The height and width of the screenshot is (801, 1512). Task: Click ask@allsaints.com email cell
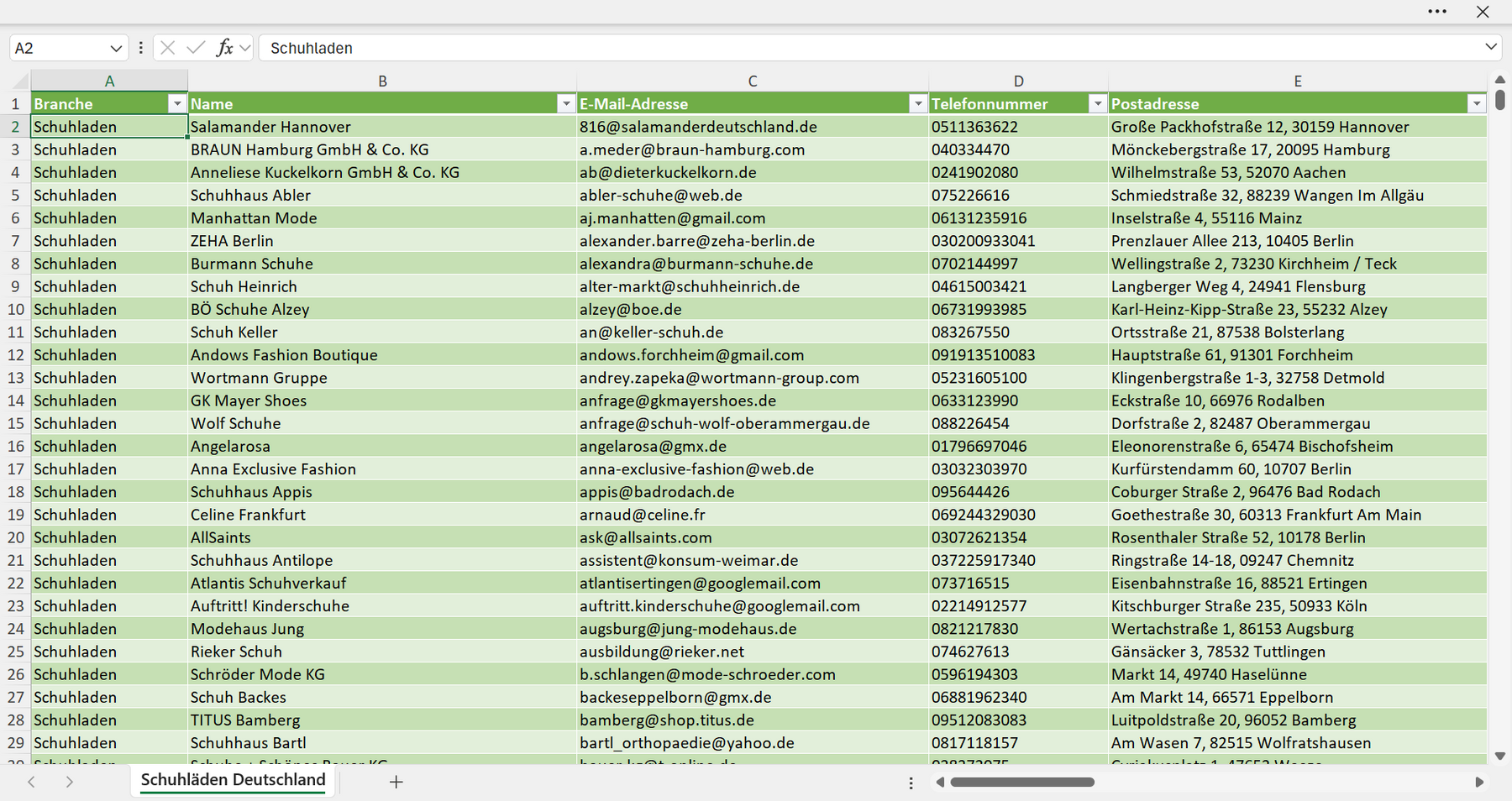click(753, 537)
